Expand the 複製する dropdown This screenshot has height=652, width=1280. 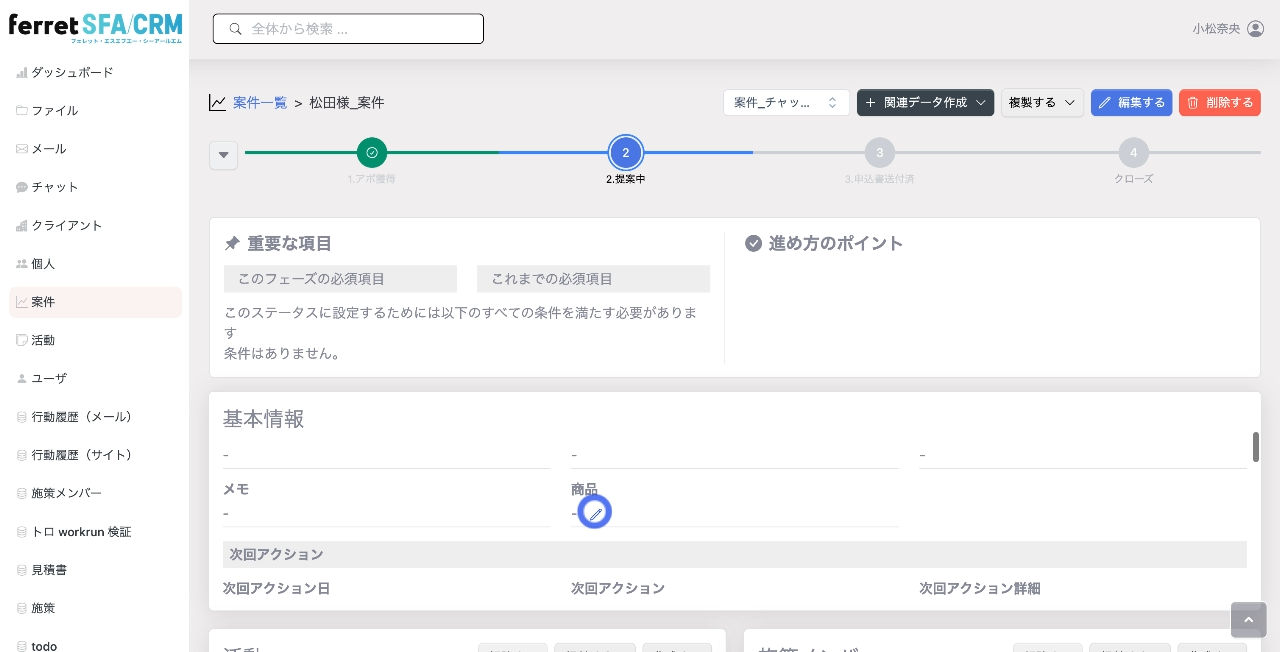click(1042, 102)
